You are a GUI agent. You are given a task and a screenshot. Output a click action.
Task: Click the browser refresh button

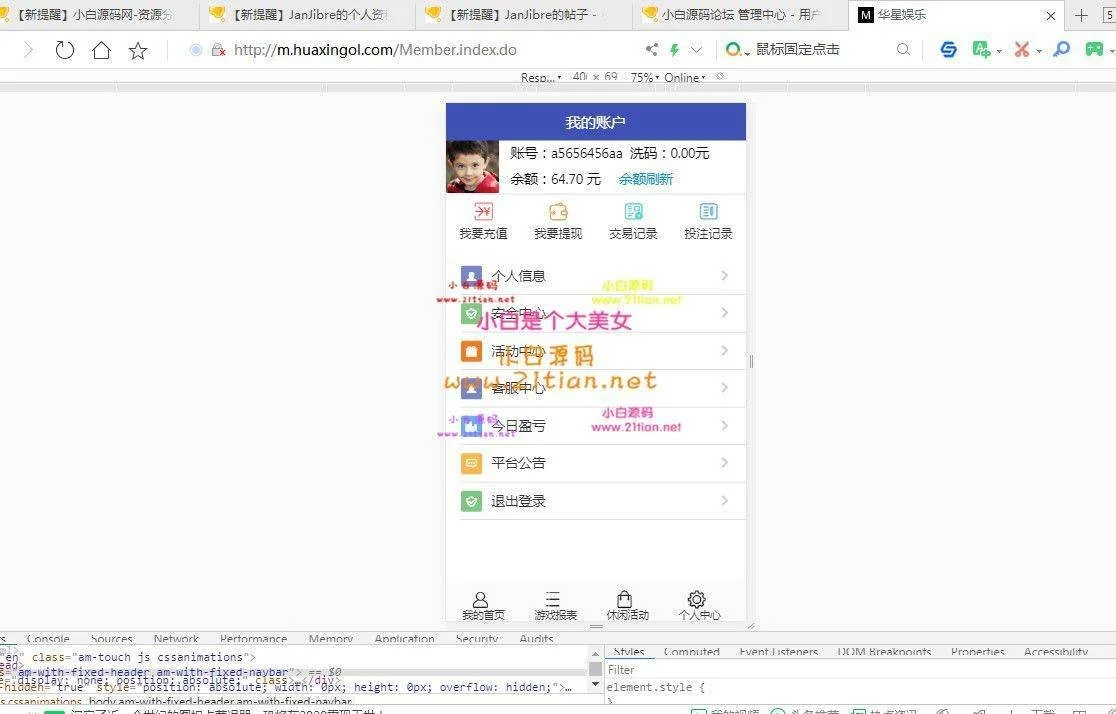pyautogui.click(x=65, y=50)
